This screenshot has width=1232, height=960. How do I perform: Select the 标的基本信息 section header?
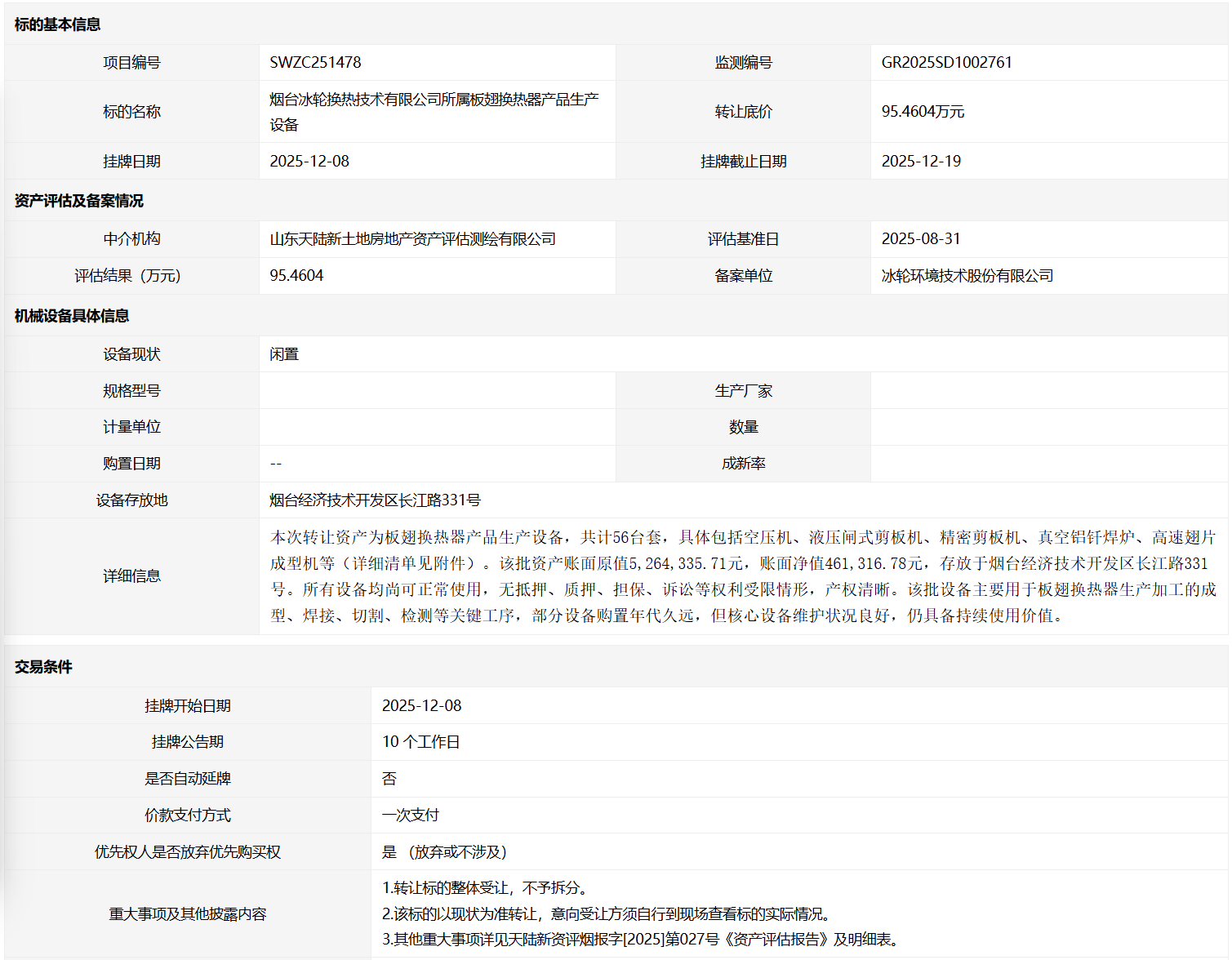pos(57,24)
